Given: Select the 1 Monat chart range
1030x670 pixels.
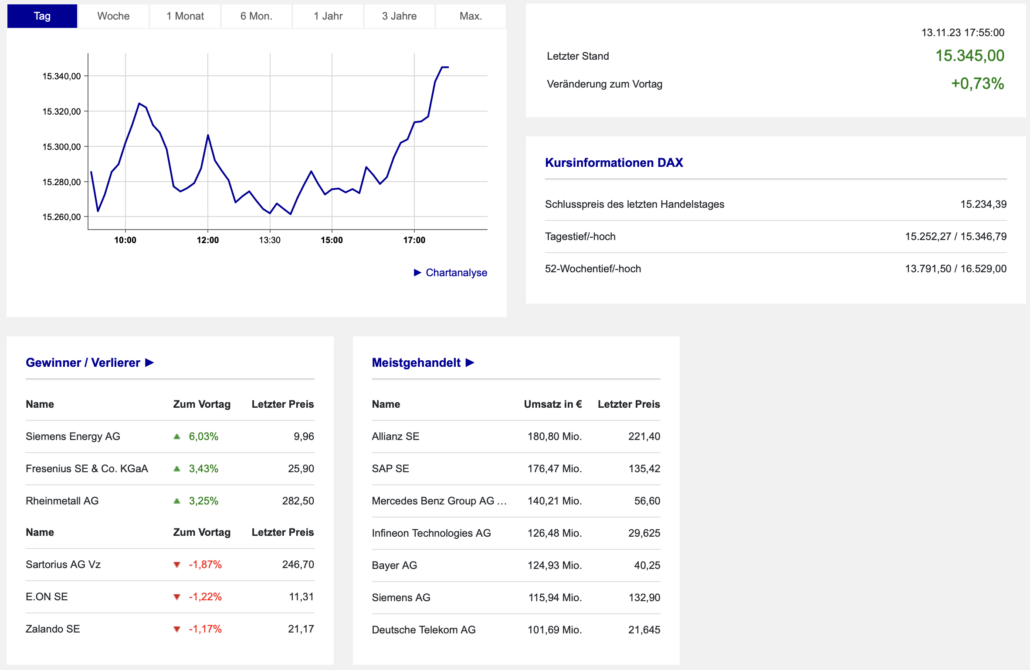Looking at the screenshot, I should pyautogui.click(x=185, y=16).
